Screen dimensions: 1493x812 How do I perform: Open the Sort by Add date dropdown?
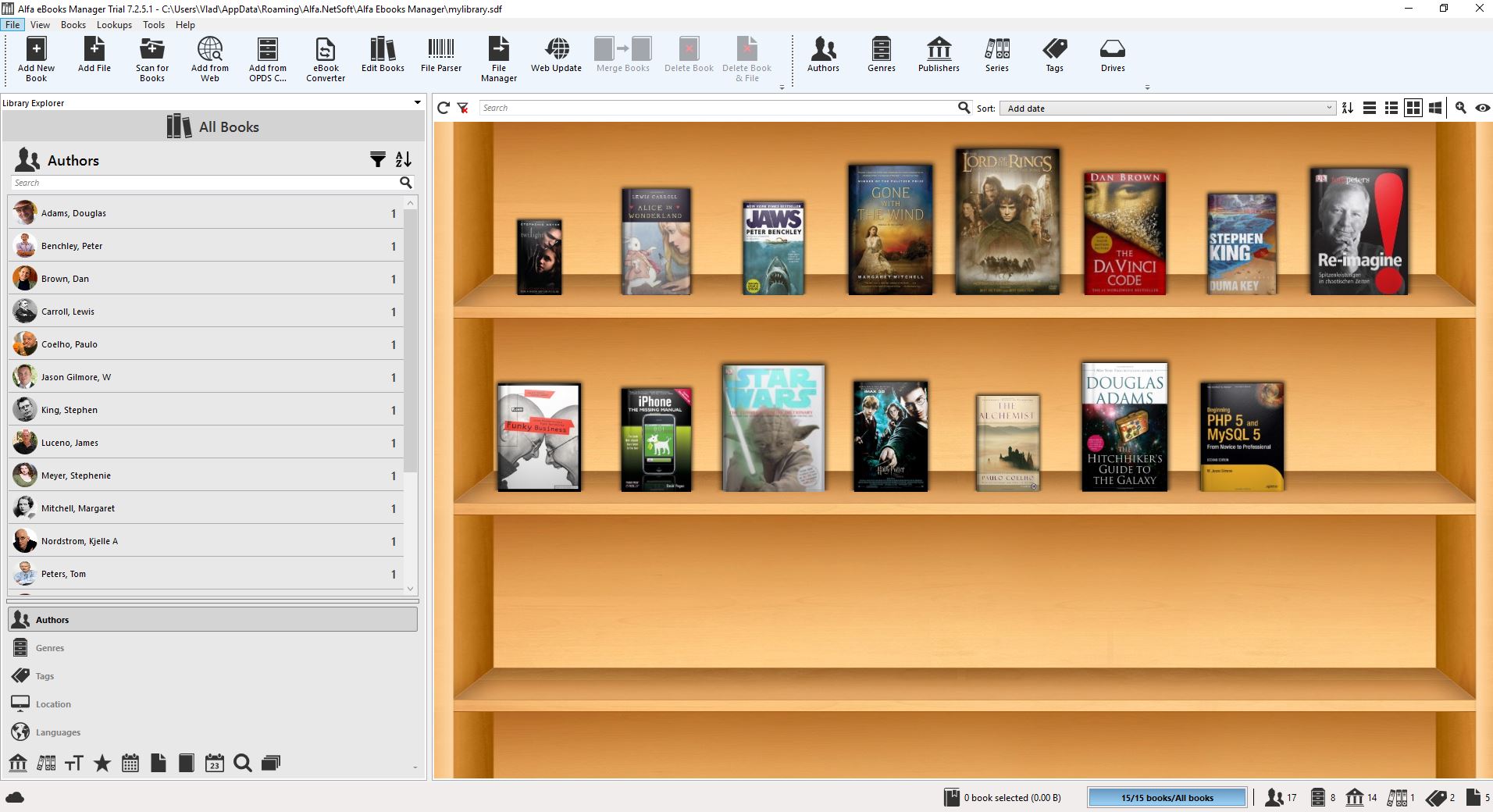coord(1168,108)
